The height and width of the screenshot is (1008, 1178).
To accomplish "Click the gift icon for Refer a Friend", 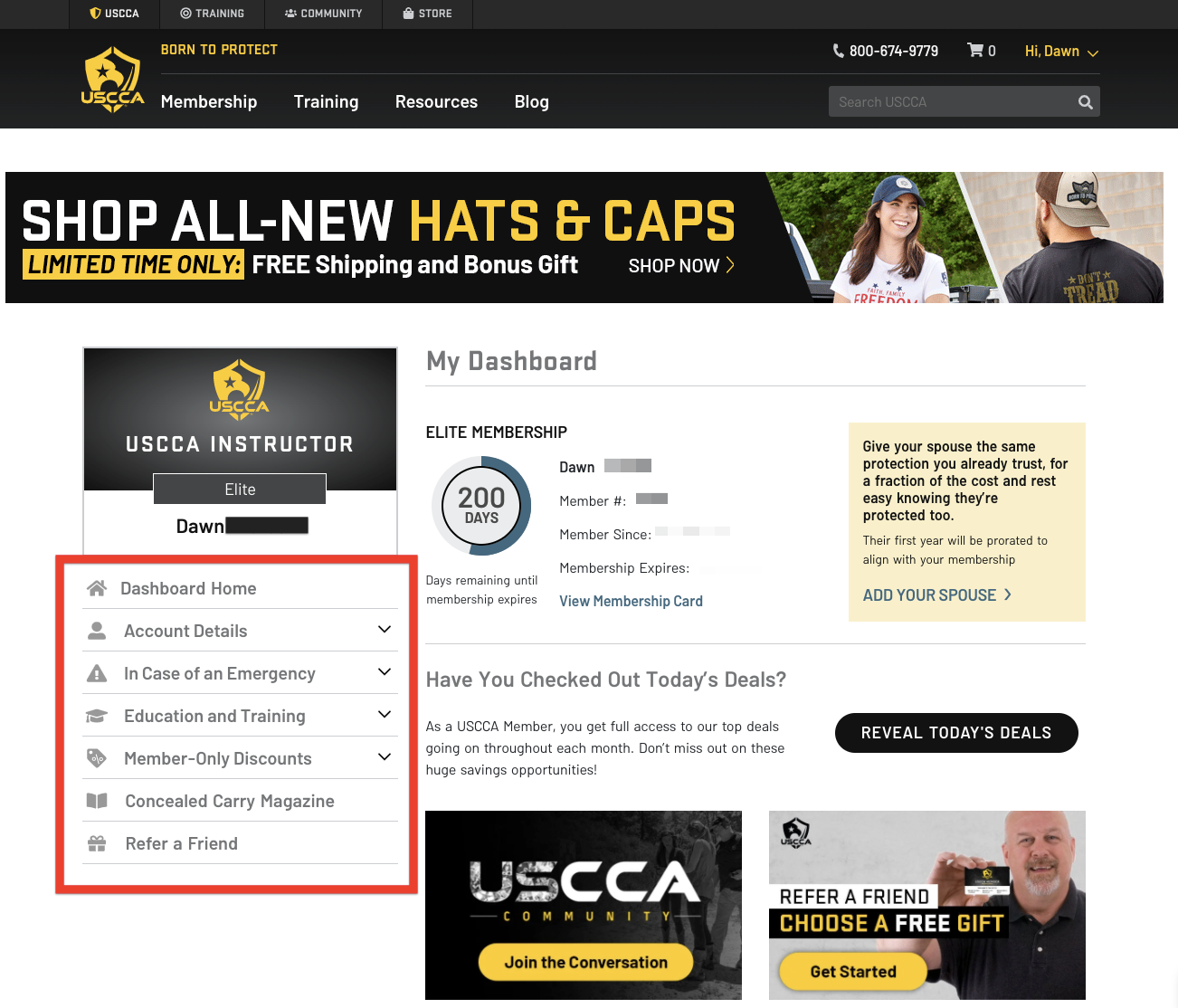I will [x=97, y=843].
